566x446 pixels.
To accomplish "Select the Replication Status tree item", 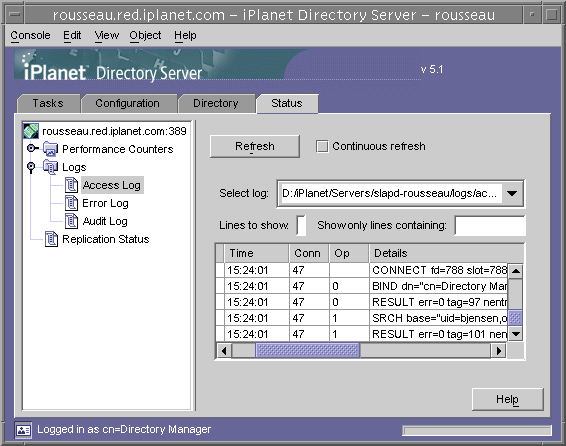I will [106, 239].
